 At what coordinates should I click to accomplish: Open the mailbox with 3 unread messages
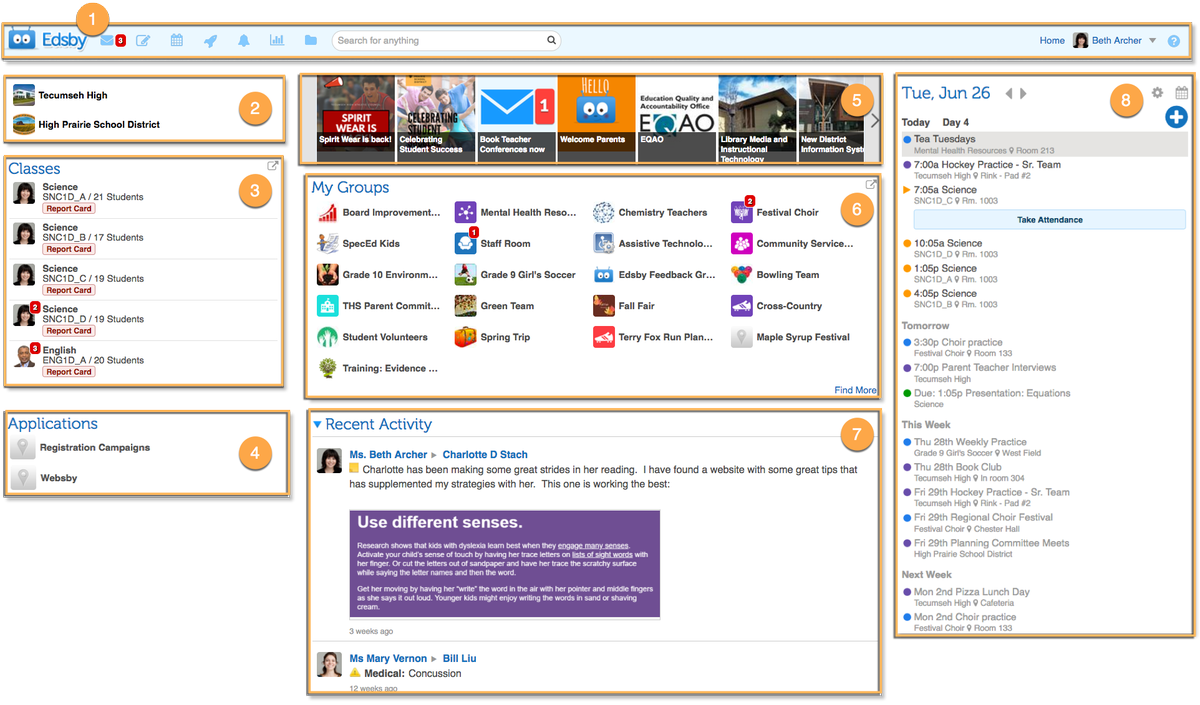(109, 40)
